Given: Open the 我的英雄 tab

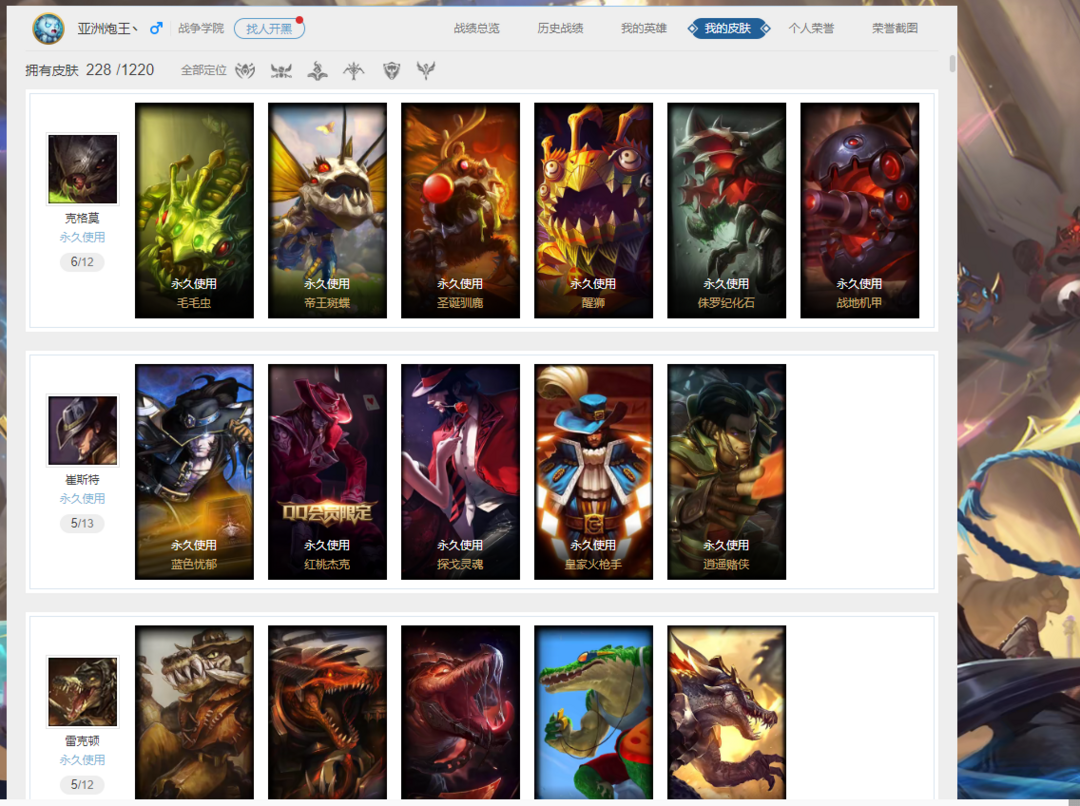Looking at the screenshot, I should coord(644,28).
